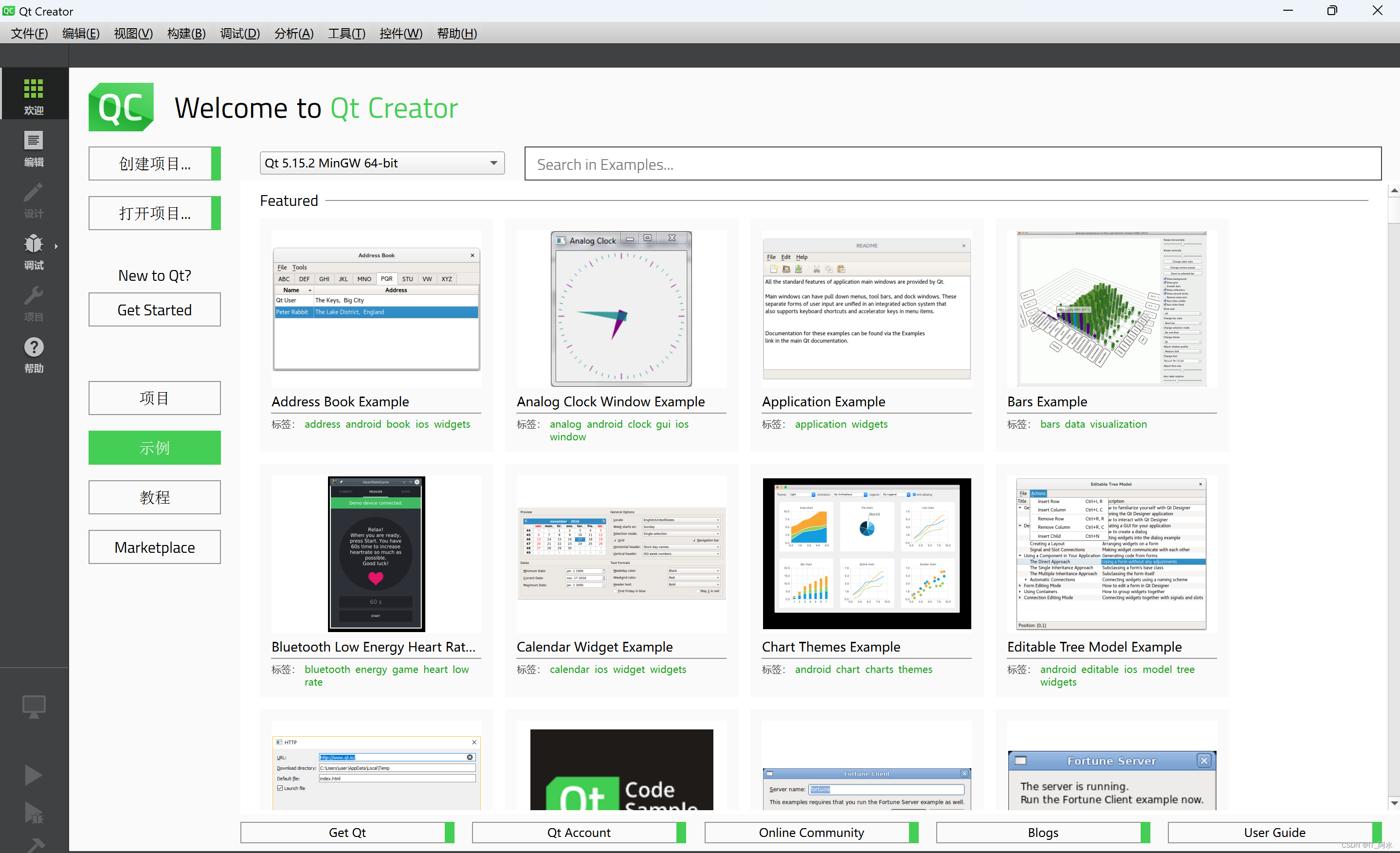Click the Get Started button

click(155, 309)
